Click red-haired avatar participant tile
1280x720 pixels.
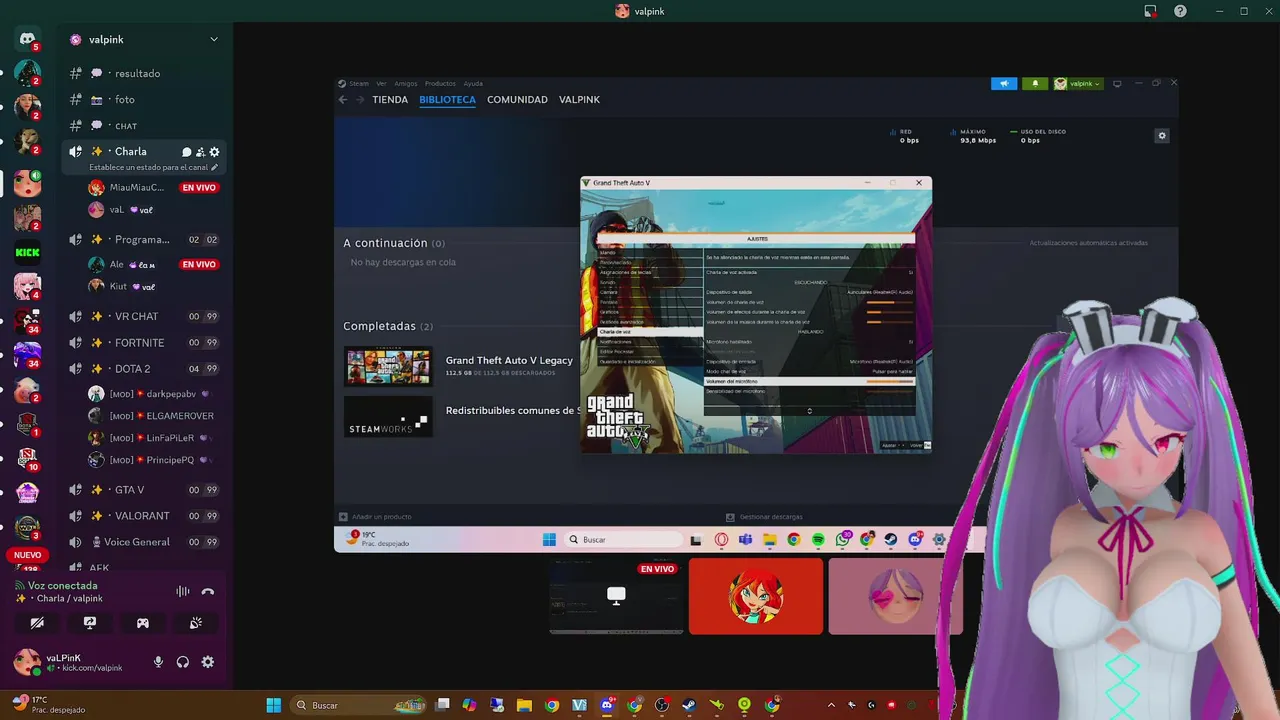756,596
